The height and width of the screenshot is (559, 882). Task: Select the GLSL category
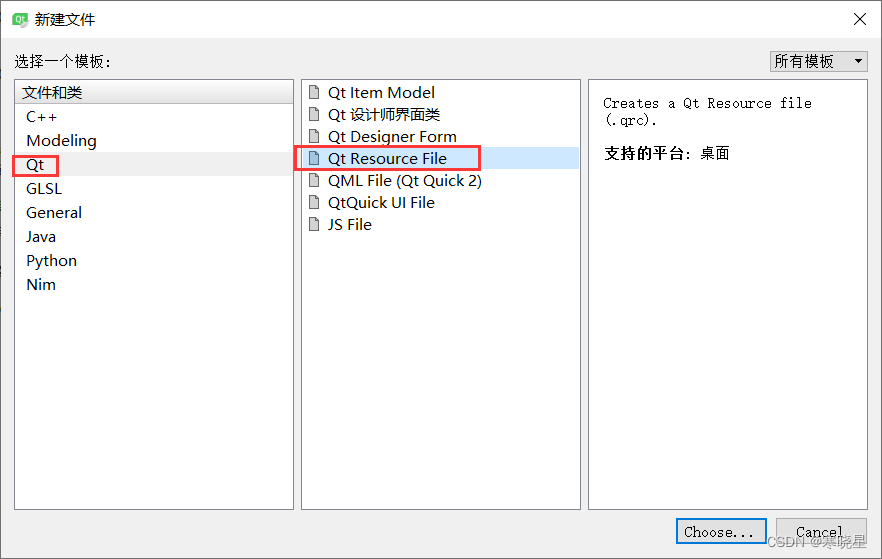154,188
